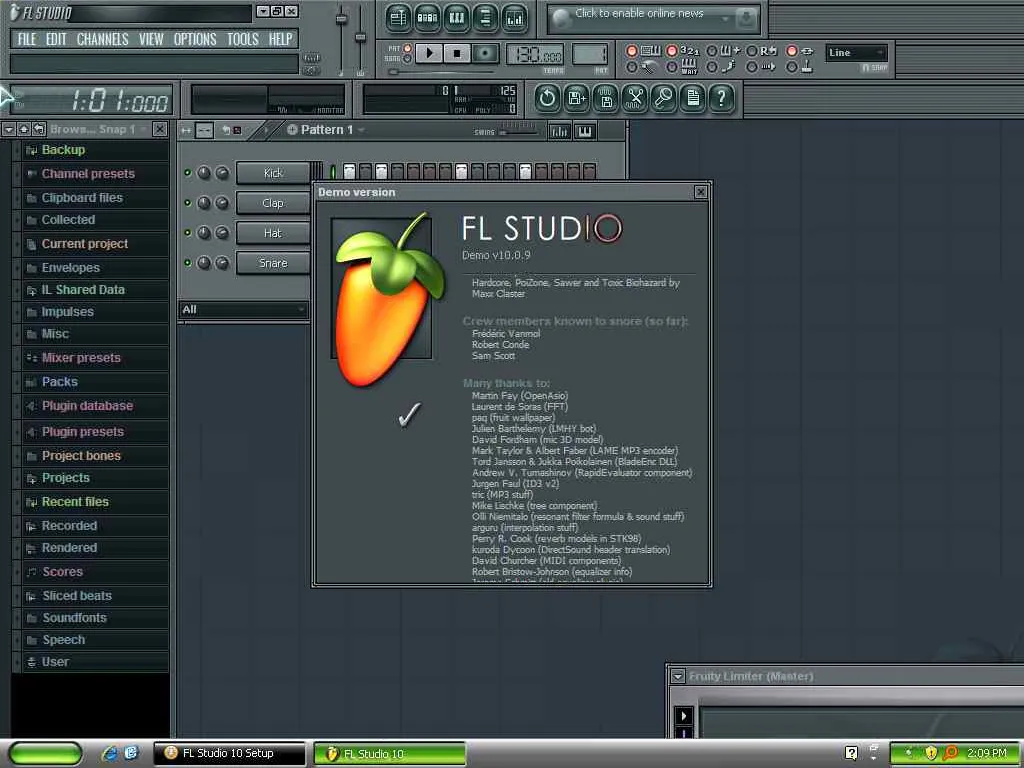Click the one-click recording microphone icon
The height and width of the screenshot is (768, 1024).
(x=664, y=99)
